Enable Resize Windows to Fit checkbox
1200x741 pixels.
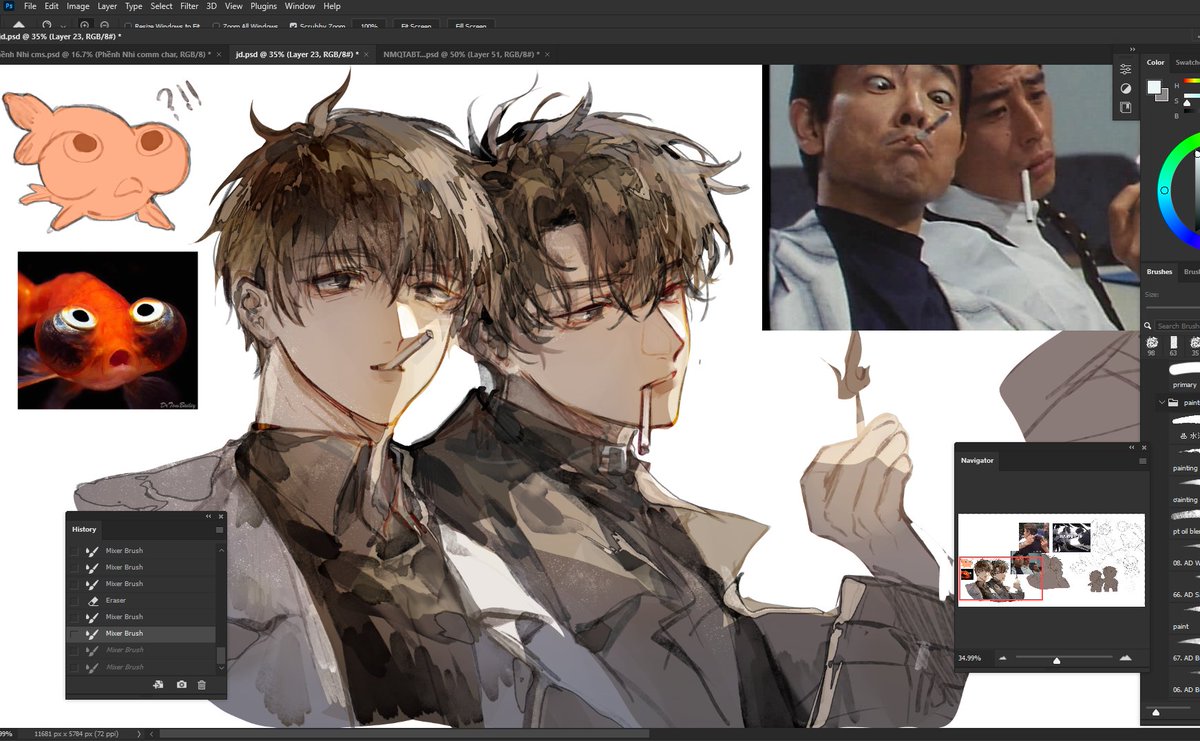click(x=128, y=26)
